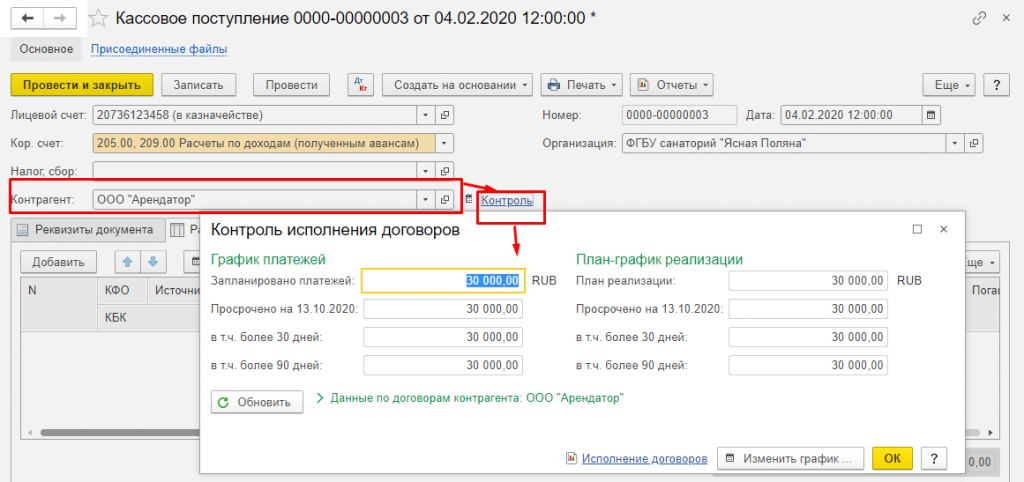The width and height of the screenshot is (1024, 482).
Task: Add document to favorites with star icon
Action: (x=99, y=19)
